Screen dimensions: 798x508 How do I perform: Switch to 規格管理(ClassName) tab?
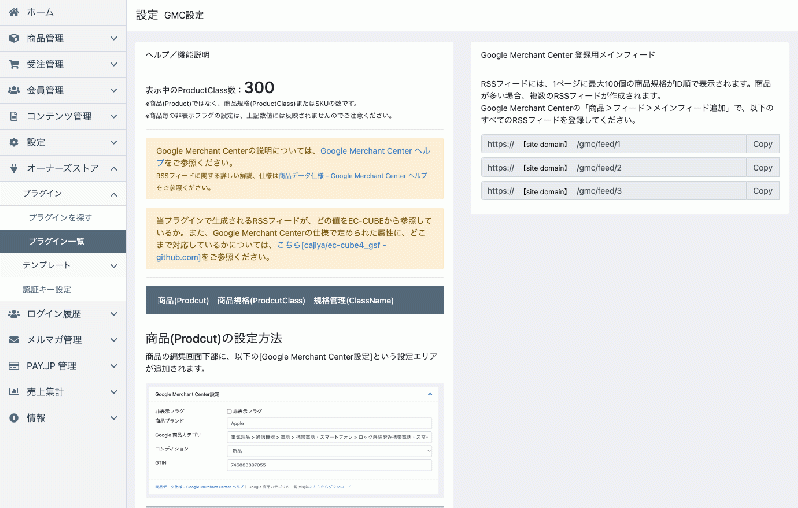pyautogui.click(x=353, y=300)
